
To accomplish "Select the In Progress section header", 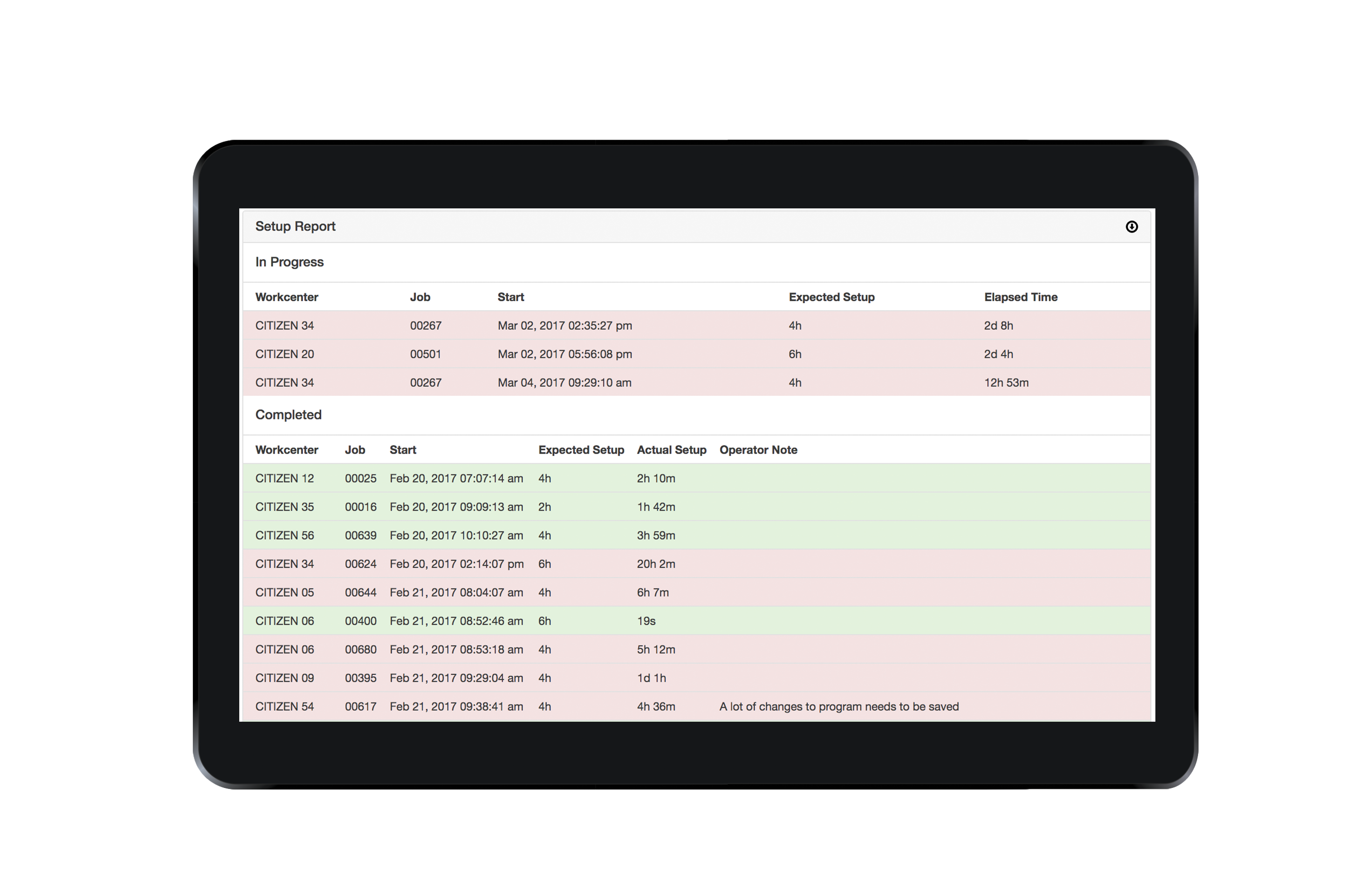I will click(289, 262).
